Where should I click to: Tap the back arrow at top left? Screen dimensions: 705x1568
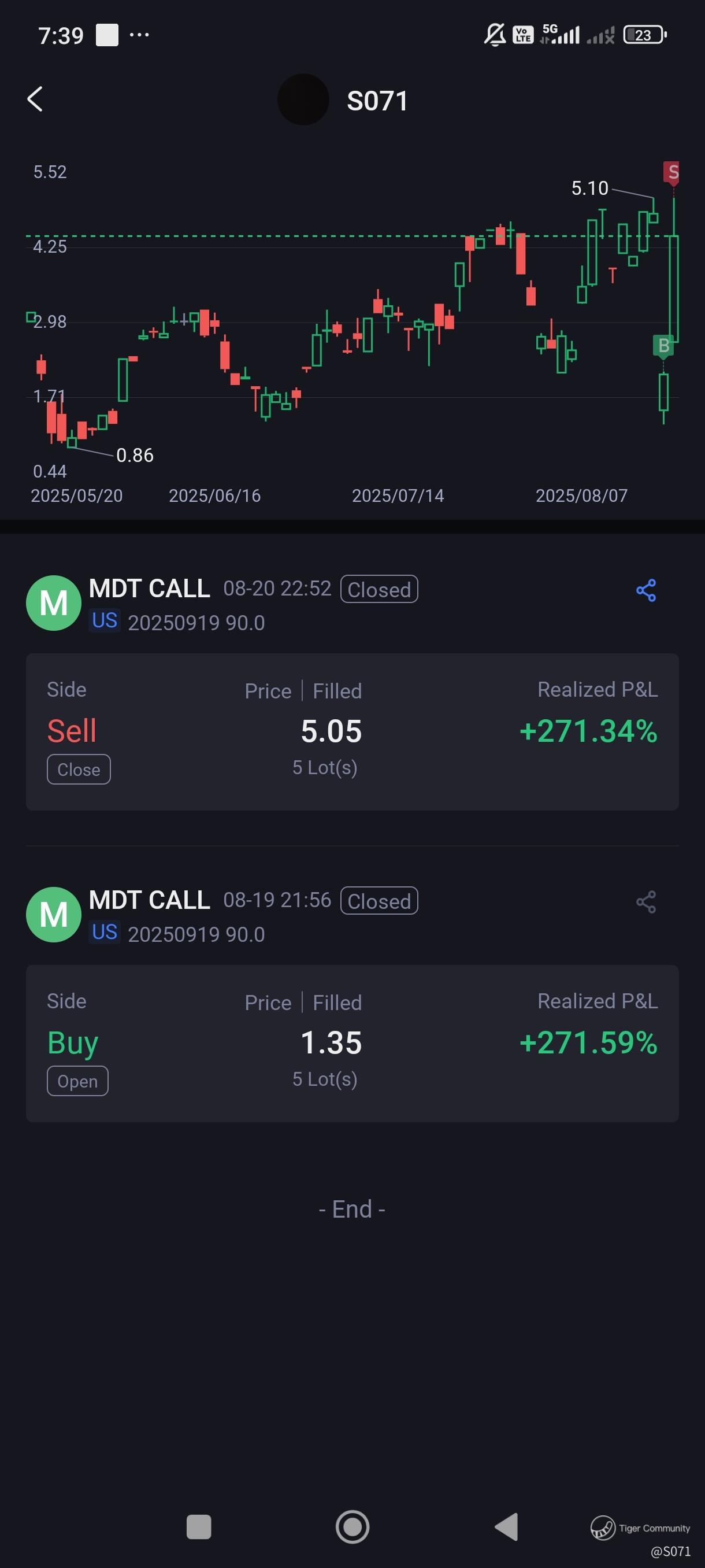[x=35, y=99]
